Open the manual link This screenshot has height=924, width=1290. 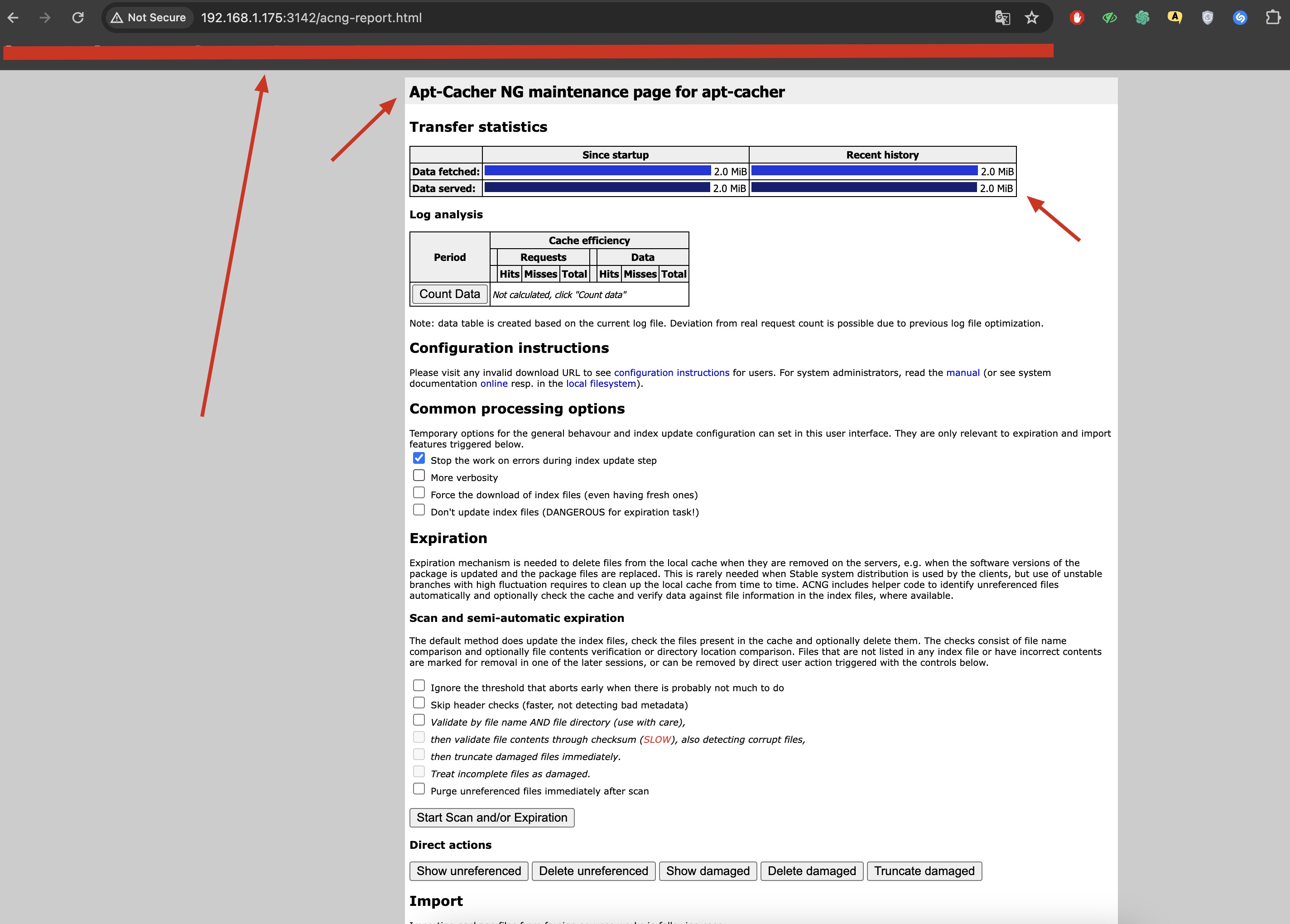pos(963,373)
